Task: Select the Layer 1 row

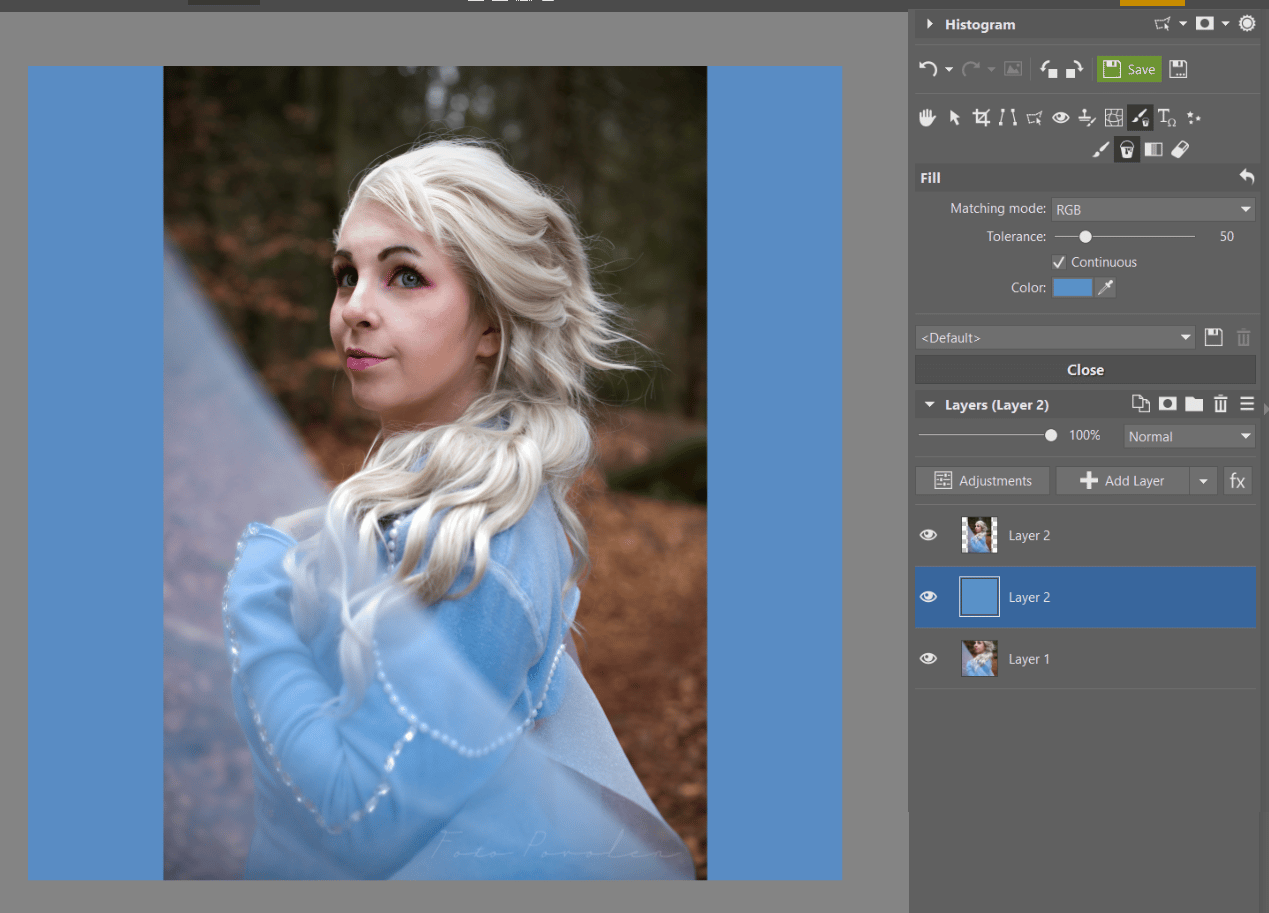Action: (1085, 659)
